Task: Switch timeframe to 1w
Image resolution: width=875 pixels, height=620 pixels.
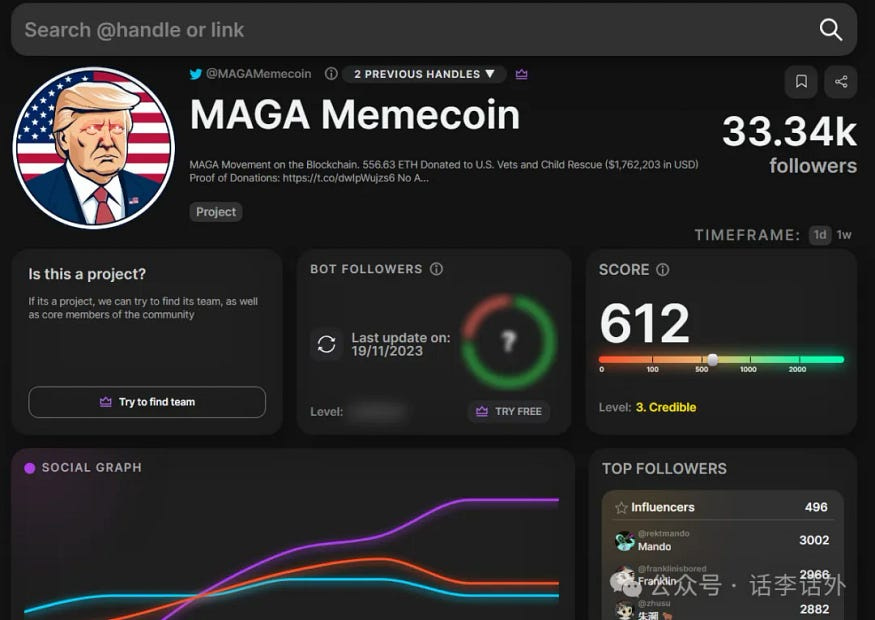Action: [x=843, y=235]
